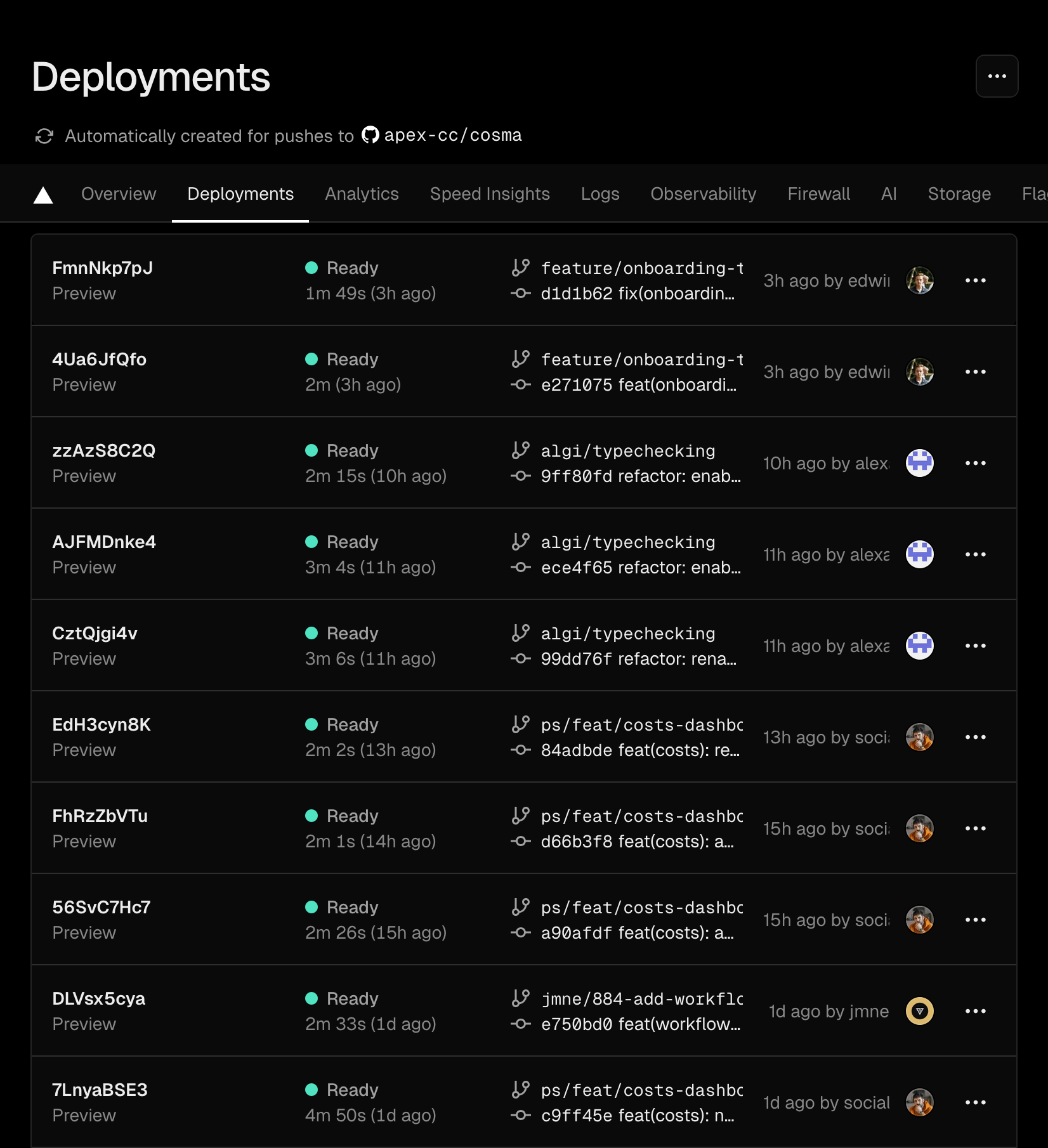Image resolution: width=1048 pixels, height=1148 pixels.
Task: Open actions menu for EdH3cyn8K deployment
Action: coord(975,737)
